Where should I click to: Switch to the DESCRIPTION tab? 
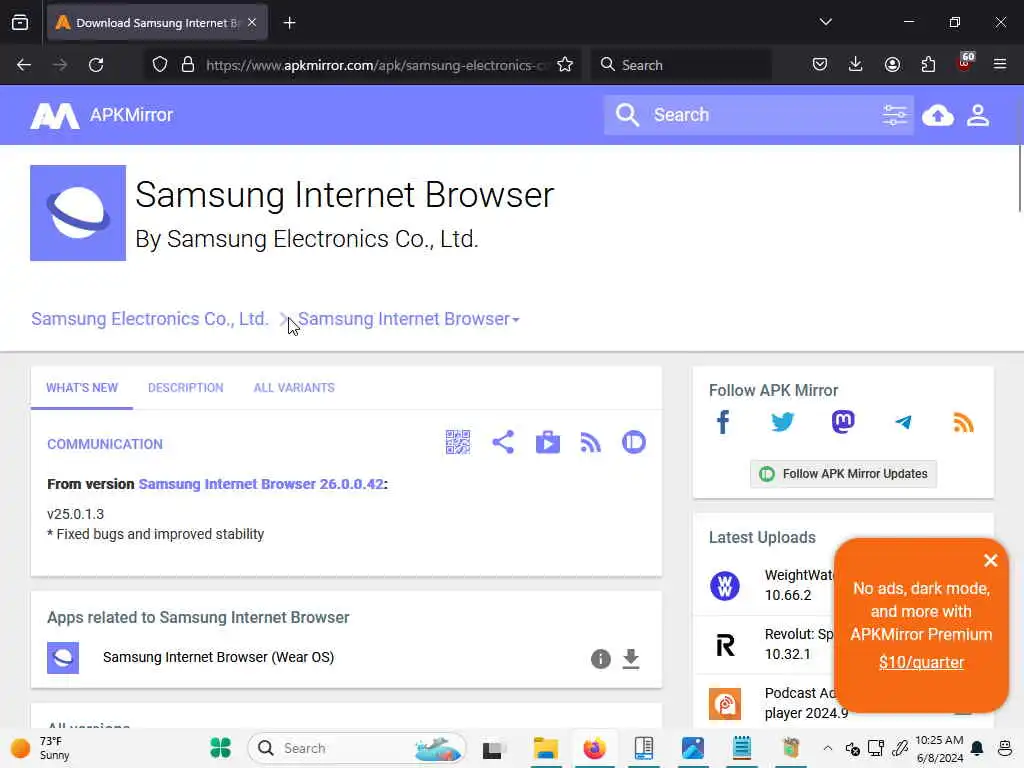point(185,388)
